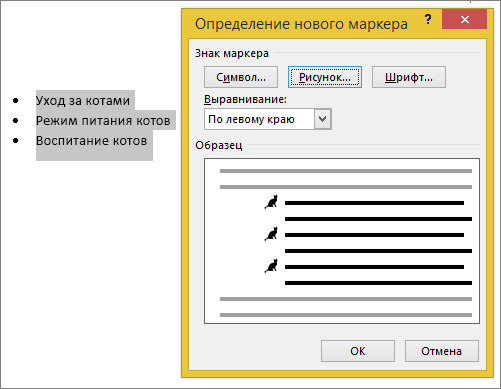Open the Символ... dialog button

click(x=241, y=77)
